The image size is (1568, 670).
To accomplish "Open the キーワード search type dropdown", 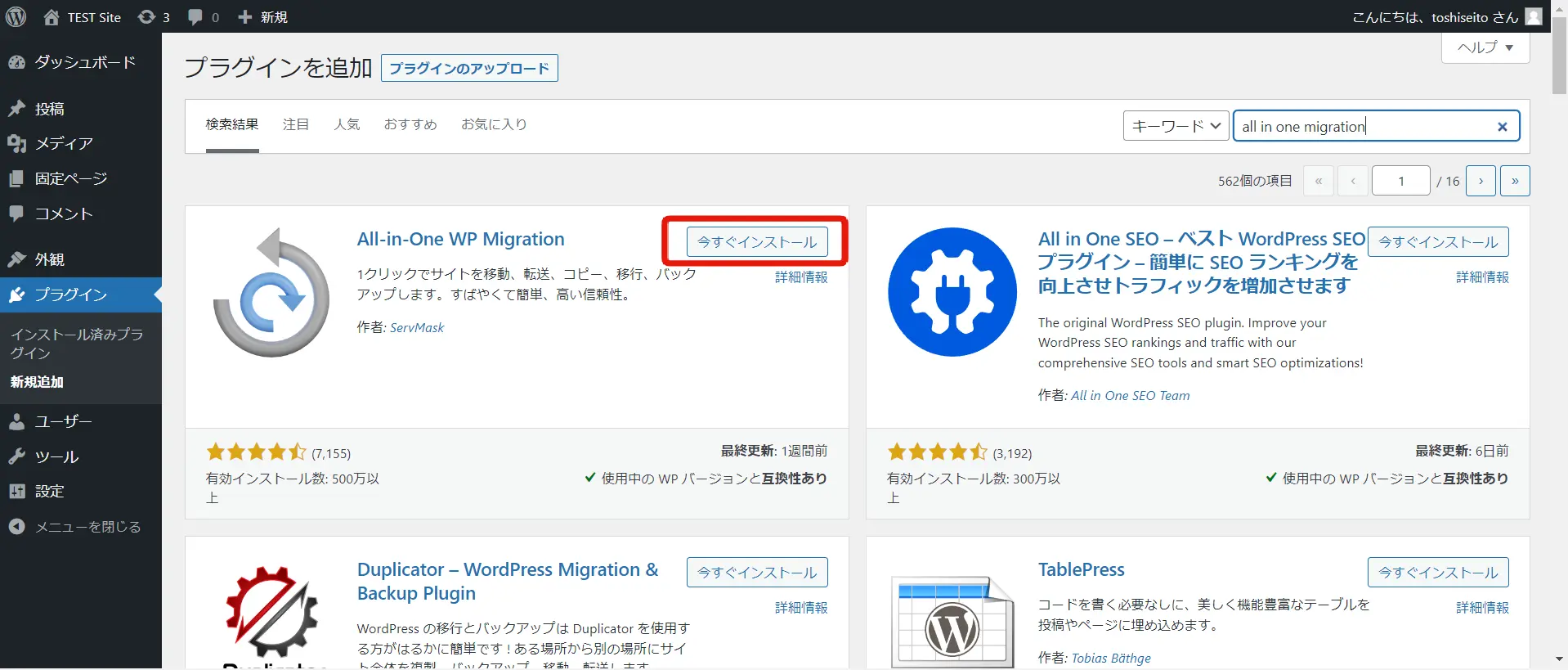I will [1176, 126].
